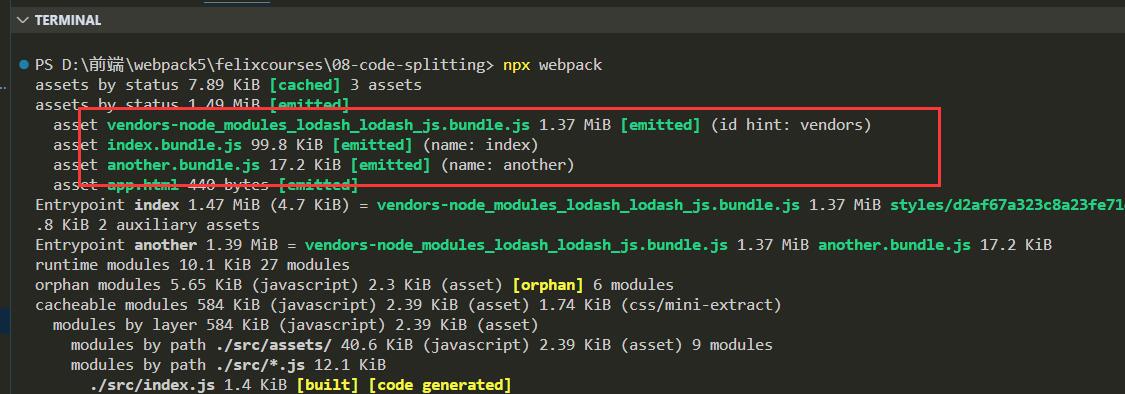Select the TERMINAL panel header label
1125x394 pixels.
pos(68,20)
